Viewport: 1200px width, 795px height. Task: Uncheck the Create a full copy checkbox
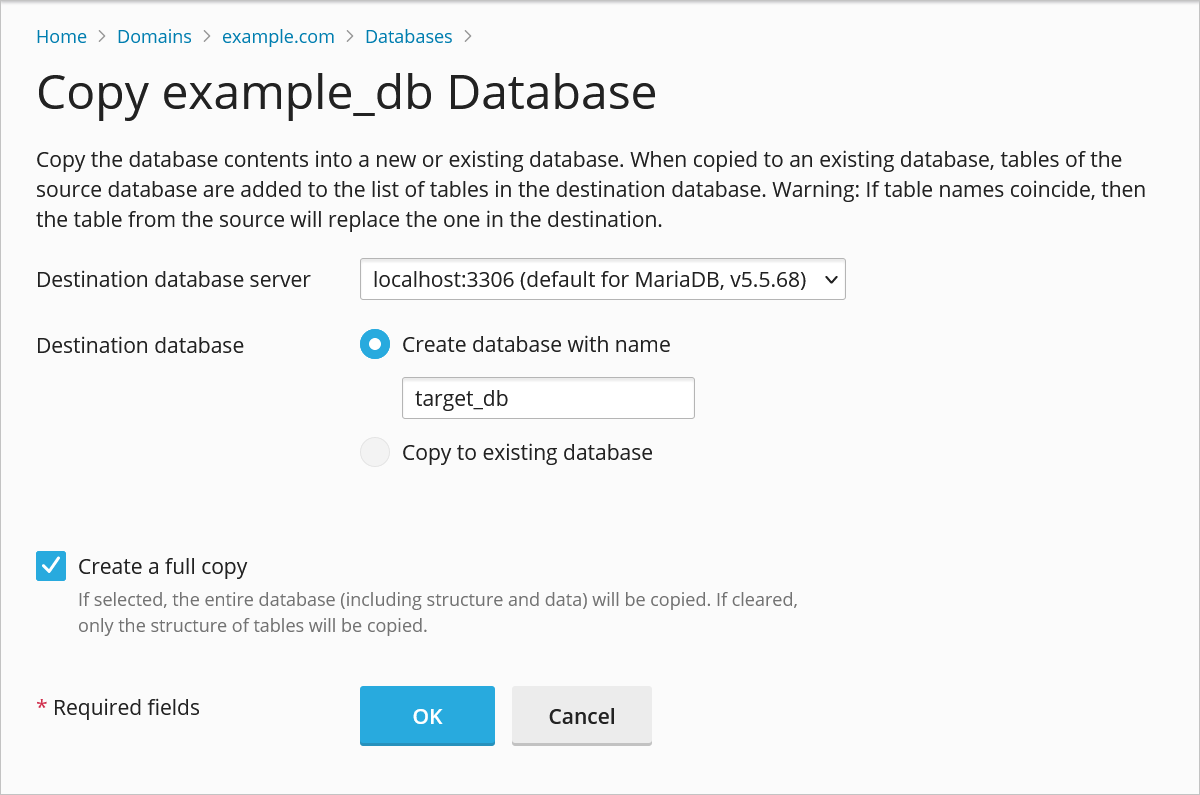(x=51, y=567)
